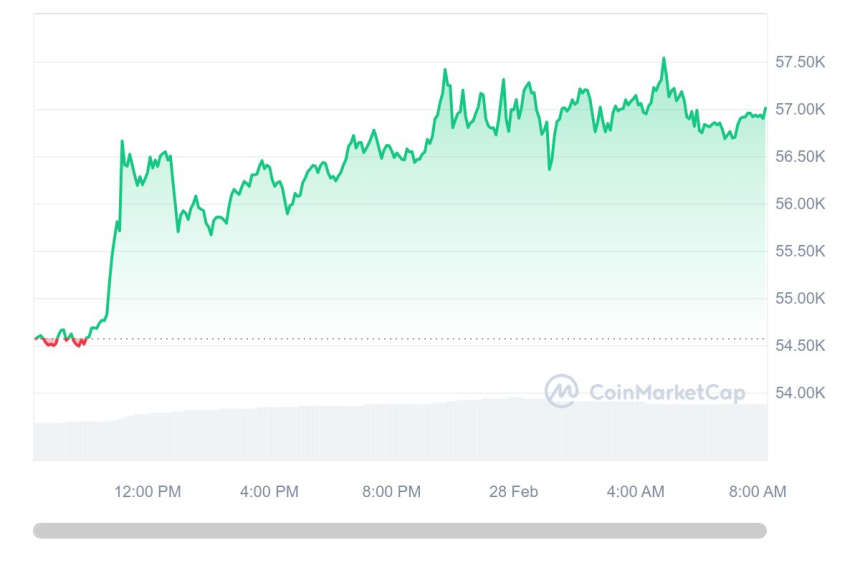Click the 57.00K price axis label
Image resolution: width=860 pixels, height=573 pixels.
[x=800, y=109]
